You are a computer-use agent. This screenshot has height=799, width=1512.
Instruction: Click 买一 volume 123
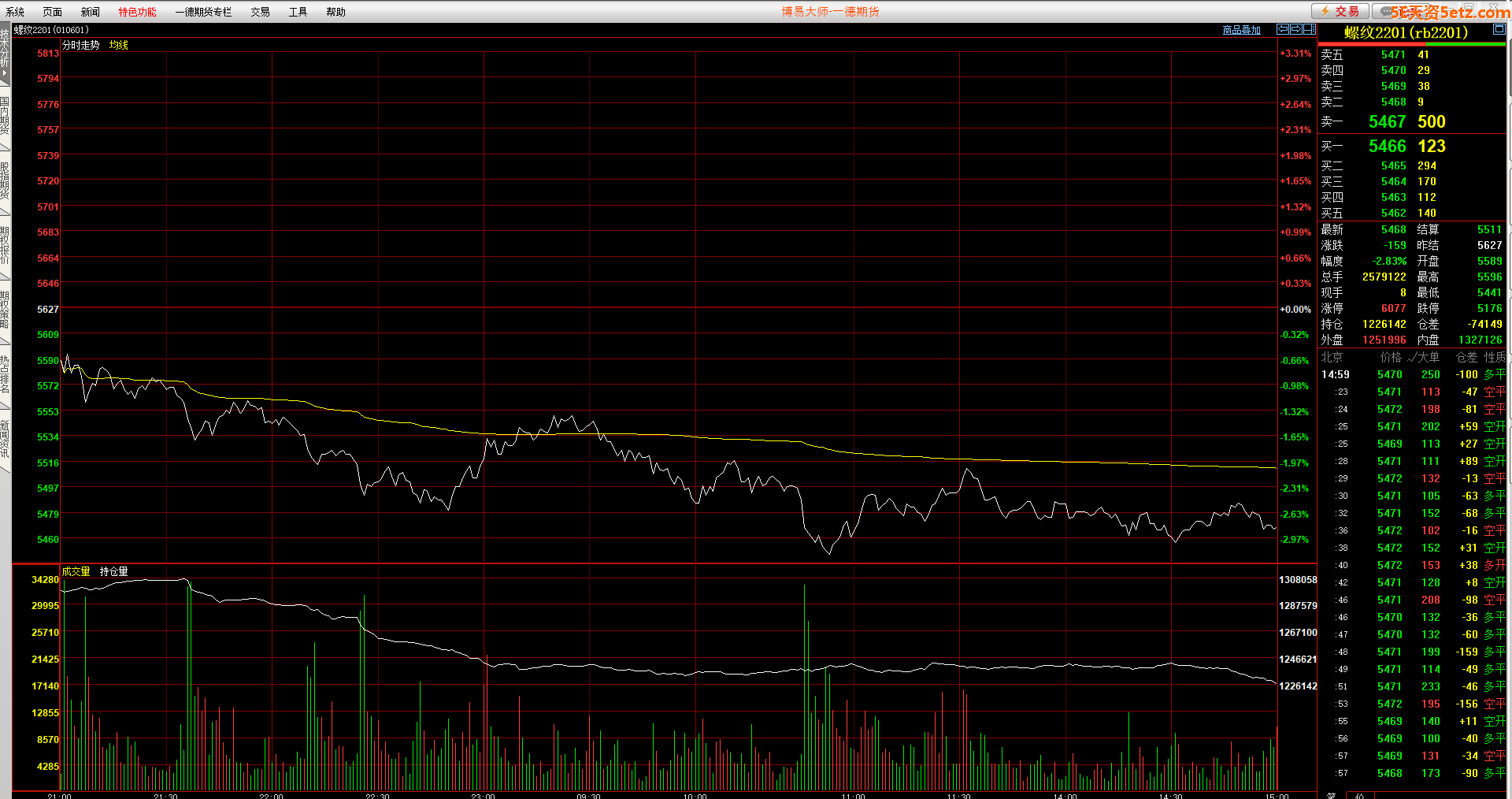[x=1432, y=146]
